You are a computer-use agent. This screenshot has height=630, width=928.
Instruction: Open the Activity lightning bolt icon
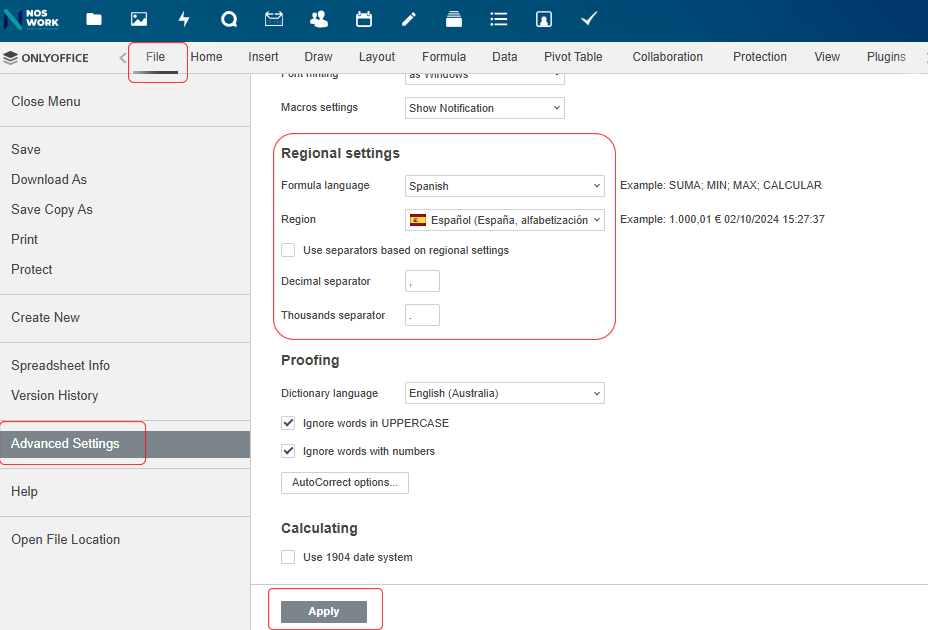(x=184, y=20)
